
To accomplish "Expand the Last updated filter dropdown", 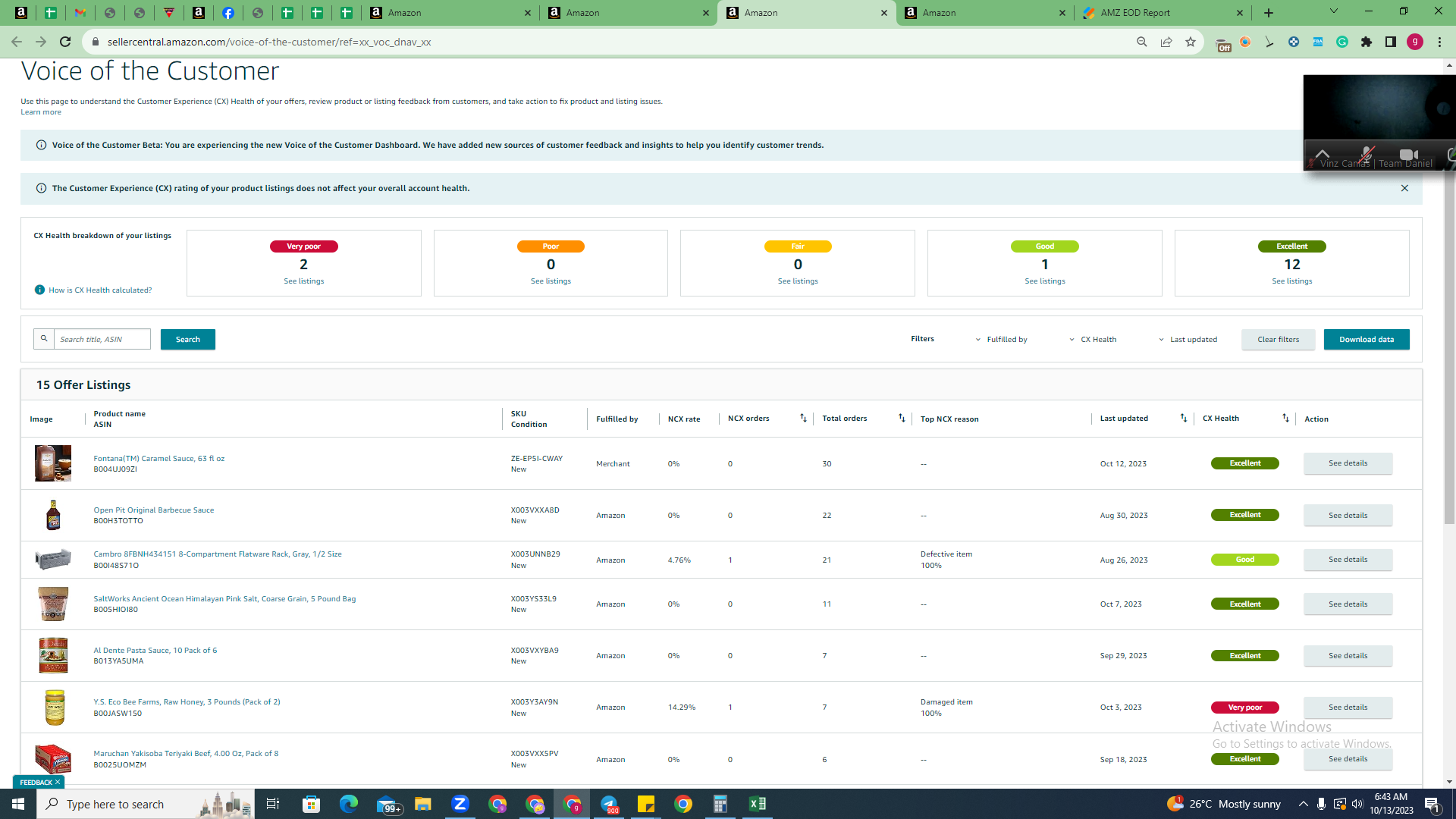I will click(1188, 339).
